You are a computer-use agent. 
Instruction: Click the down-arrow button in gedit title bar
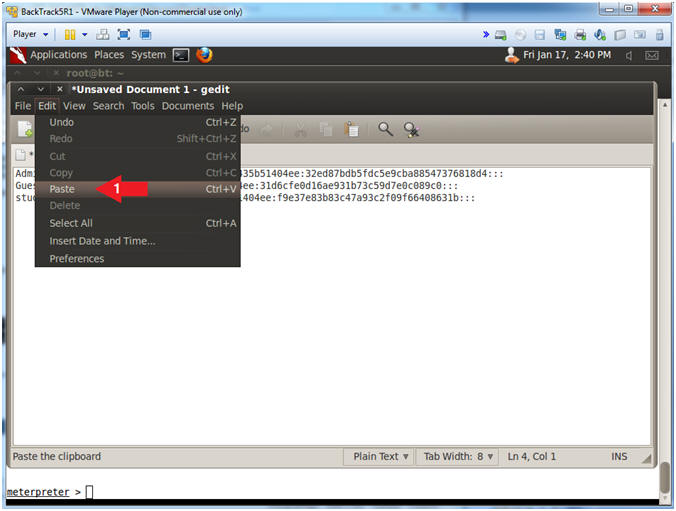click(x=41, y=89)
